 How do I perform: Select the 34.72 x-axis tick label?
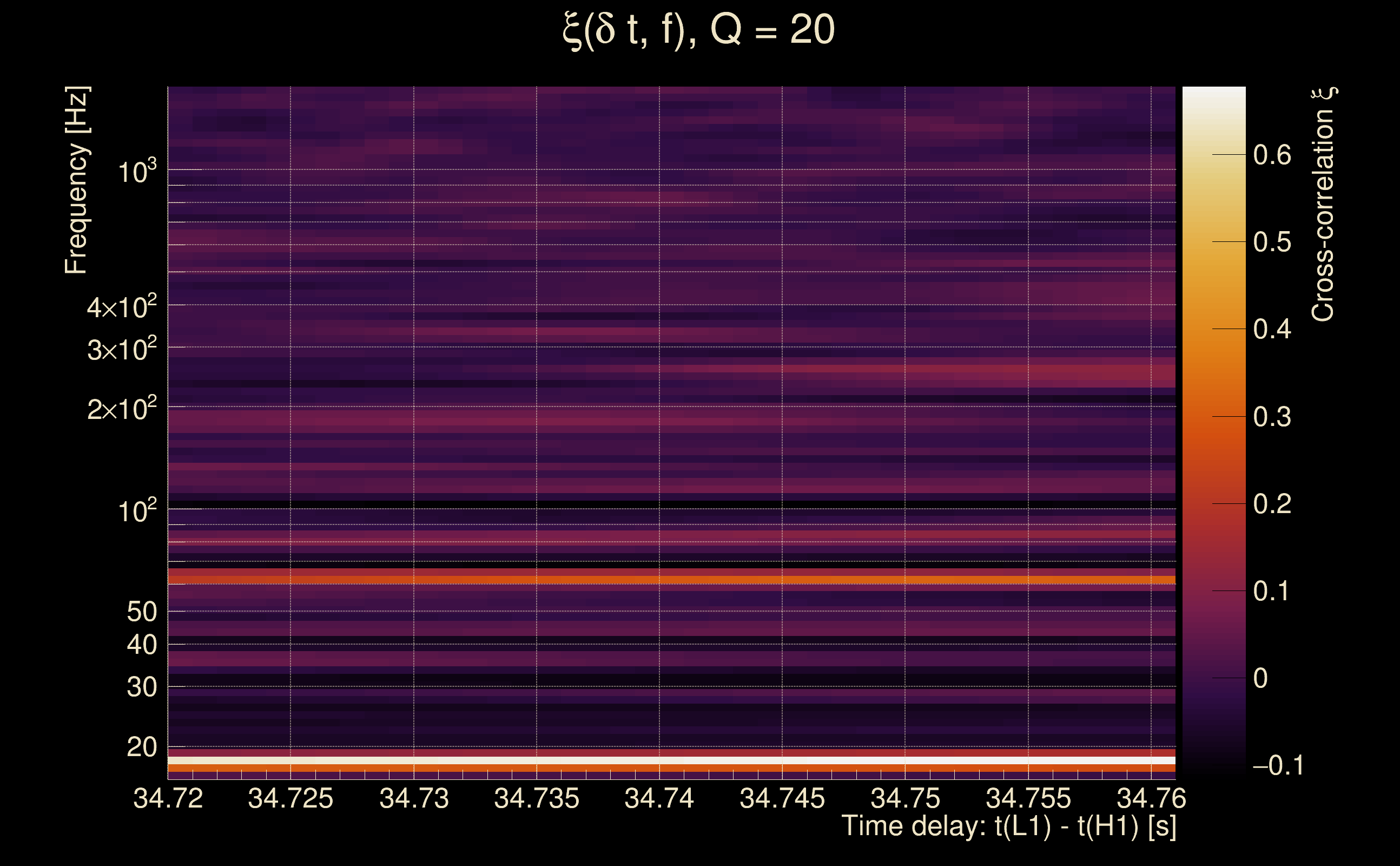168,798
